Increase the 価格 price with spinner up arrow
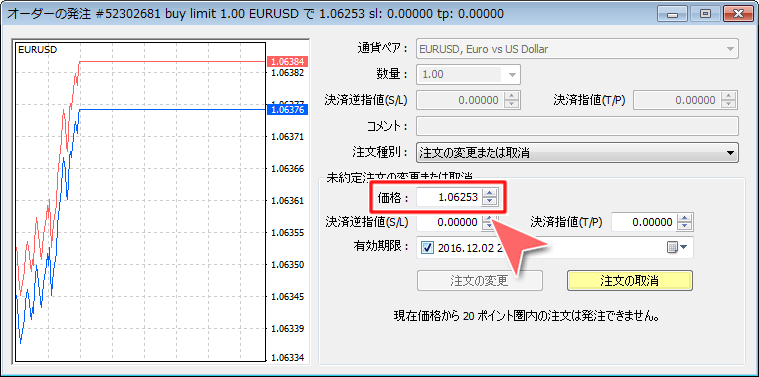Screen dimensions: 759x377 (490, 193)
